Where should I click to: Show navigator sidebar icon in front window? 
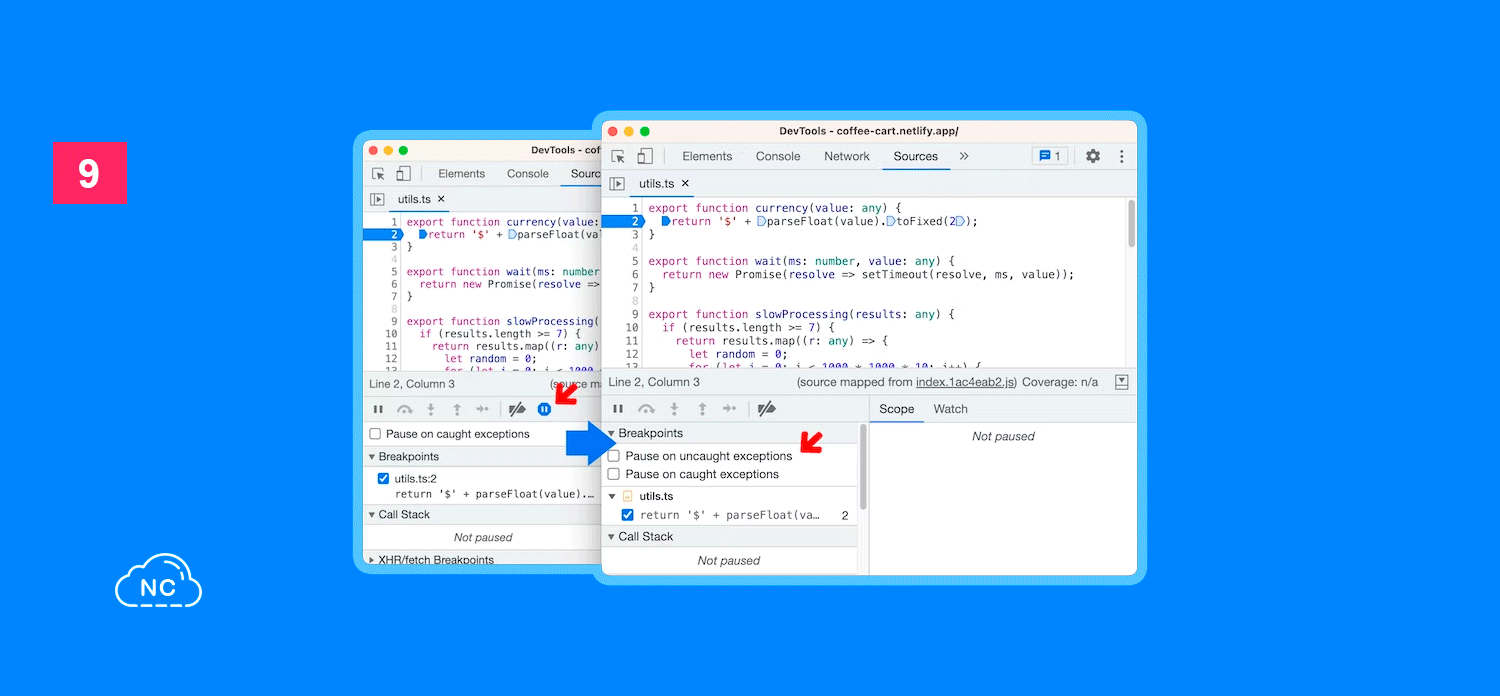pyautogui.click(x=617, y=184)
